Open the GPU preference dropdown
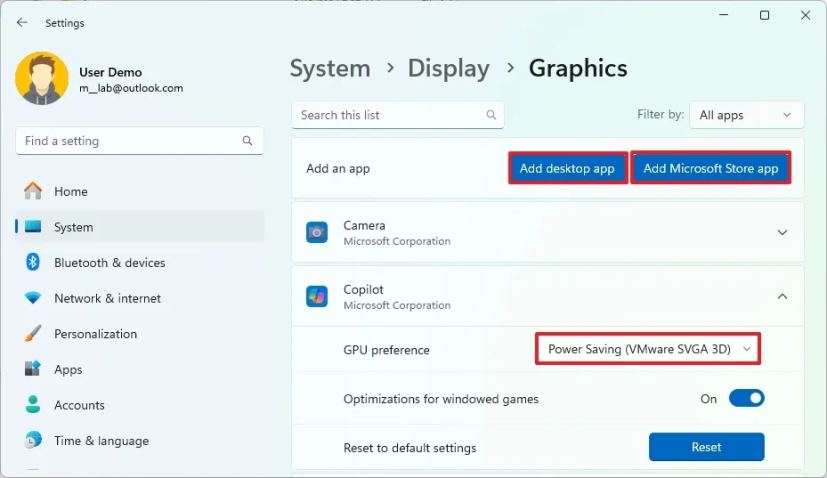 coord(648,349)
